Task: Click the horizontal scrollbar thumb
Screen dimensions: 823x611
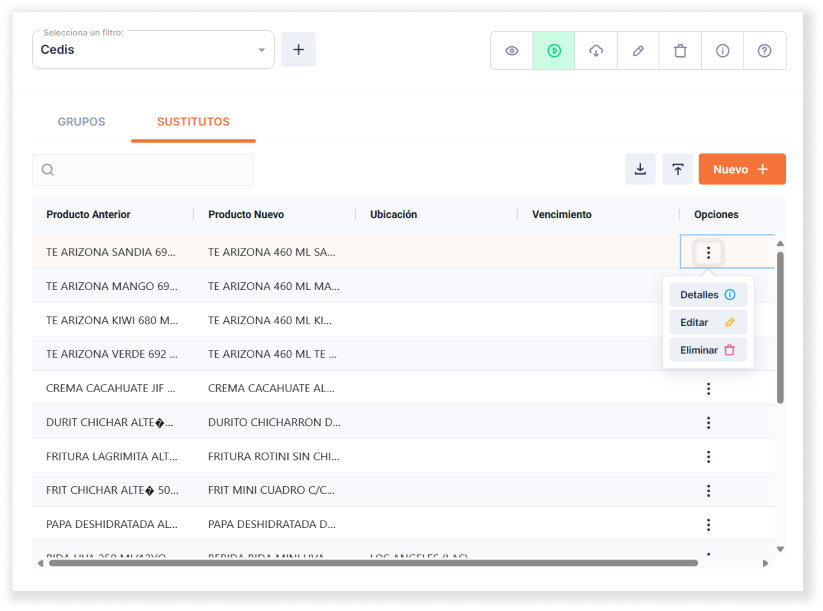Action: click(373, 563)
